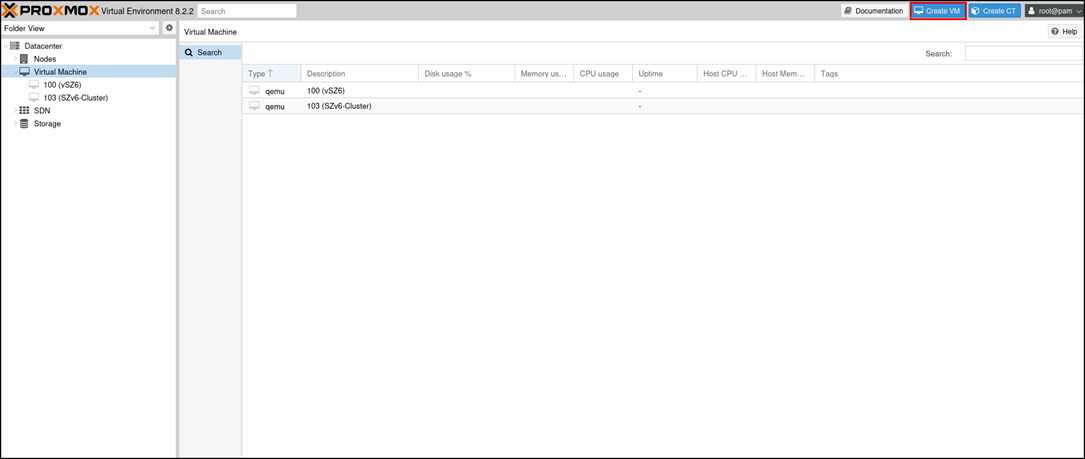Image resolution: width=1085 pixels, height=459 pixels.
Task: Click the Nodes building icon
Action: point(24,59)
